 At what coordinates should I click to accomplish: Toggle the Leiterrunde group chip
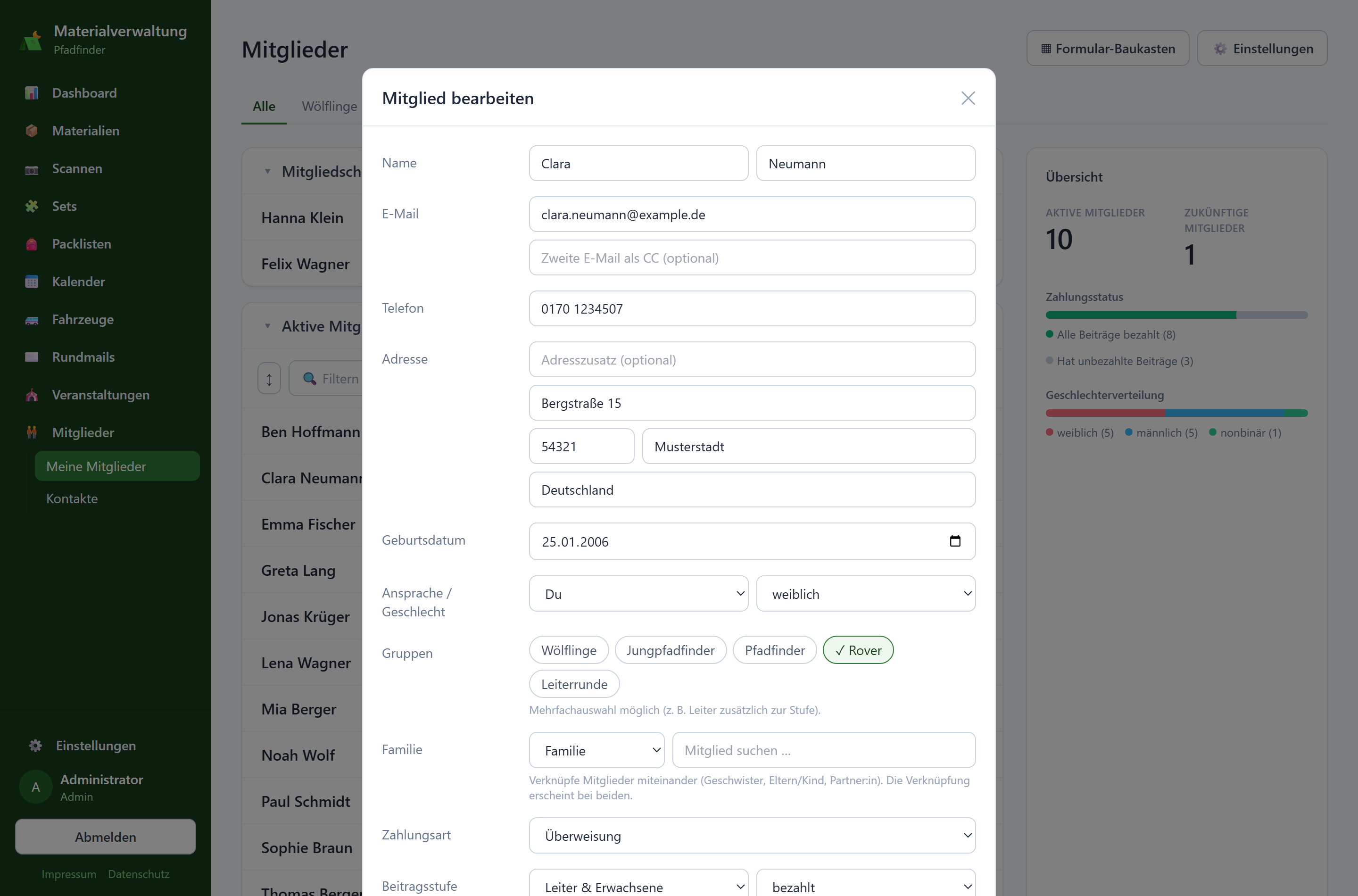(574, 684)
